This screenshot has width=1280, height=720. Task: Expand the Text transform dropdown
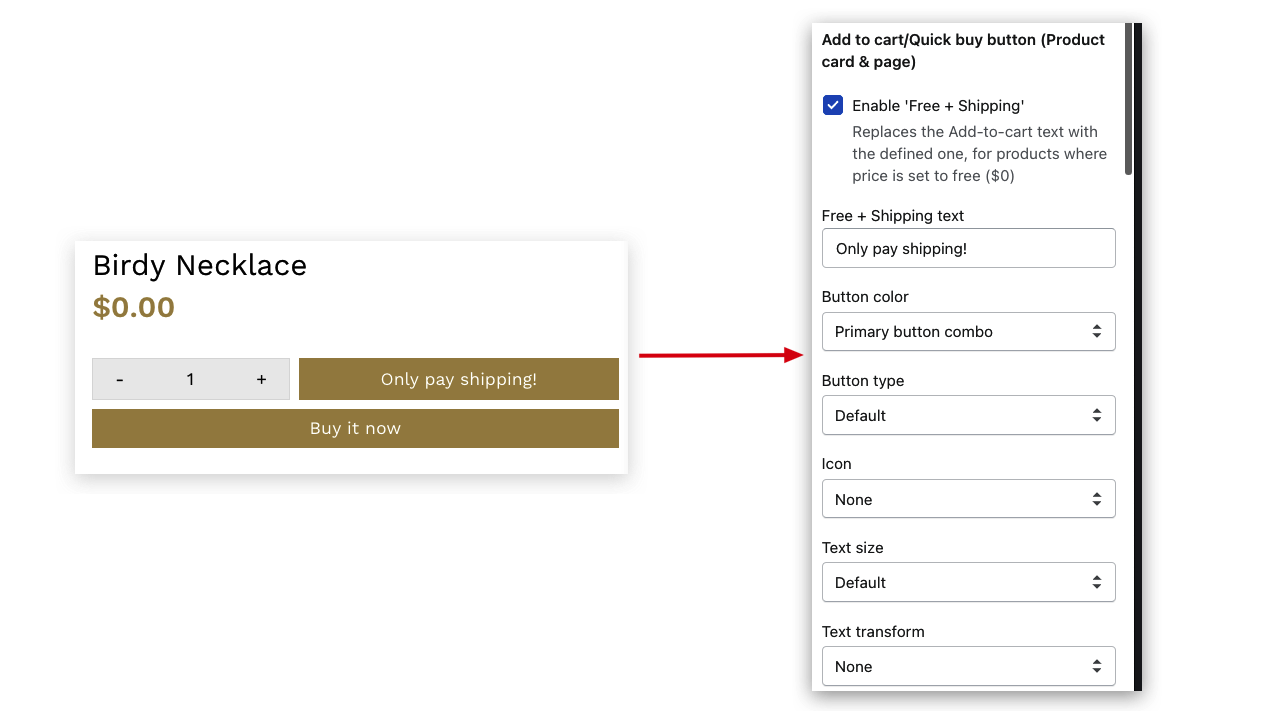pos(968,666)
